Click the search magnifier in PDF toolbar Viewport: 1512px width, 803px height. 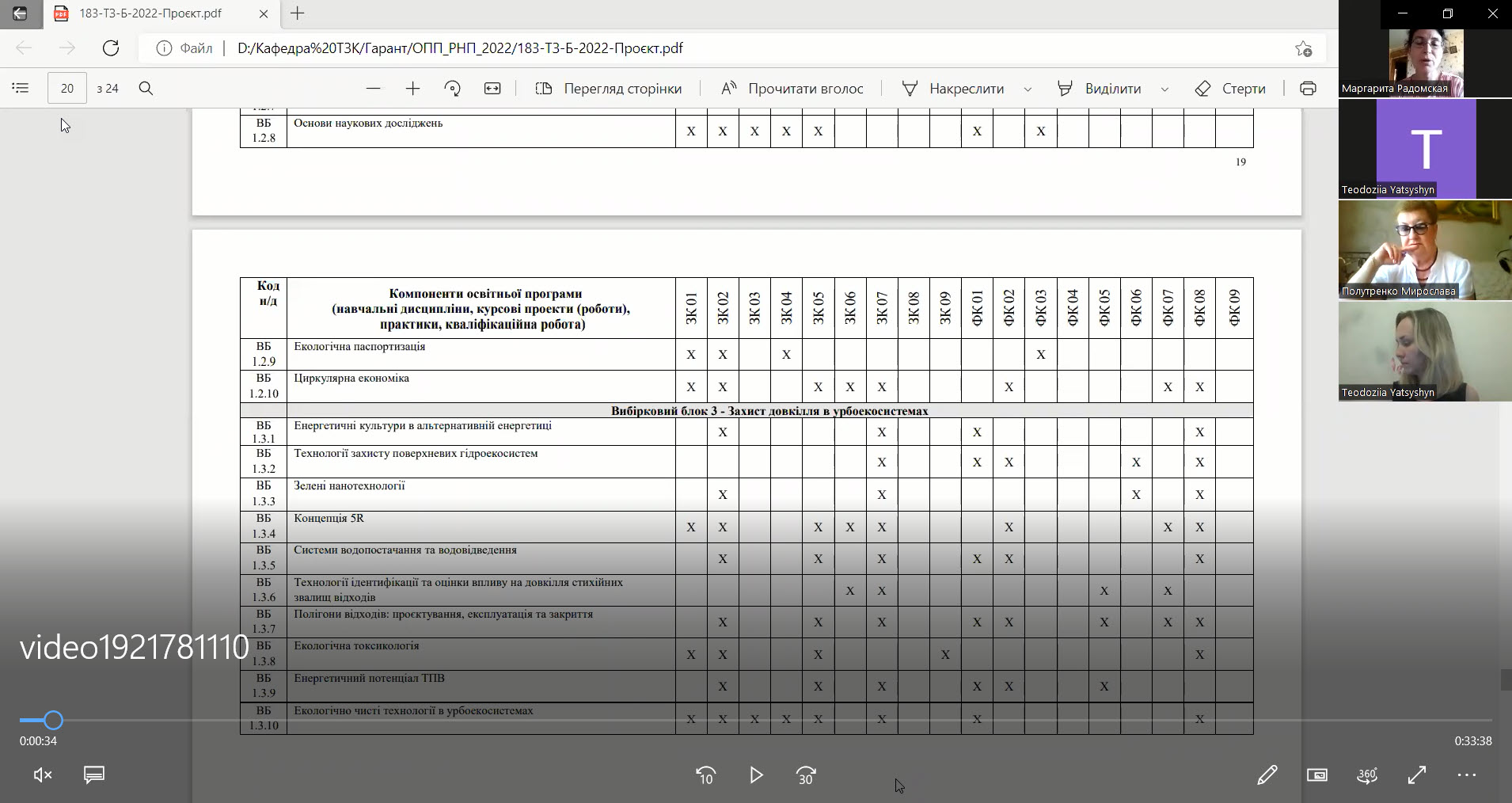tap(146, 88)
